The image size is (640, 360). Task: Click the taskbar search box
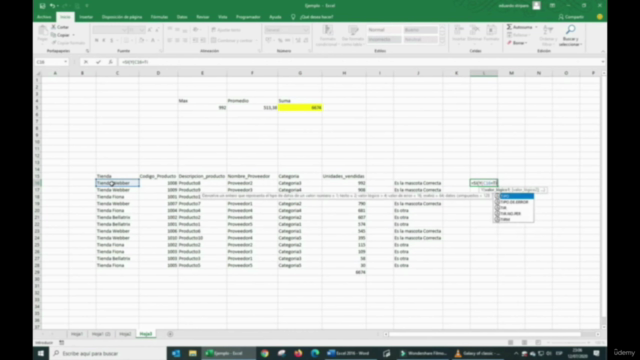pyautogui.click(x=107, y=353)
